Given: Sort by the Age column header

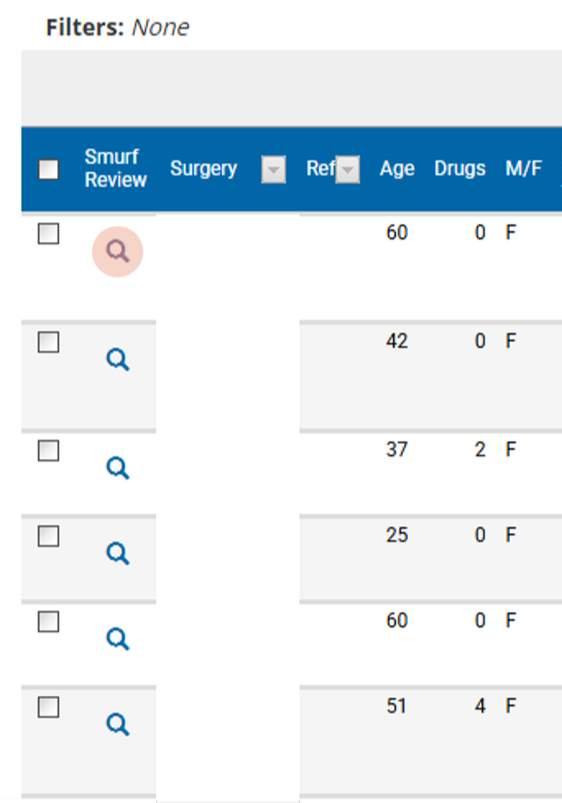Looking at the screenshot, I should [397, 168].
